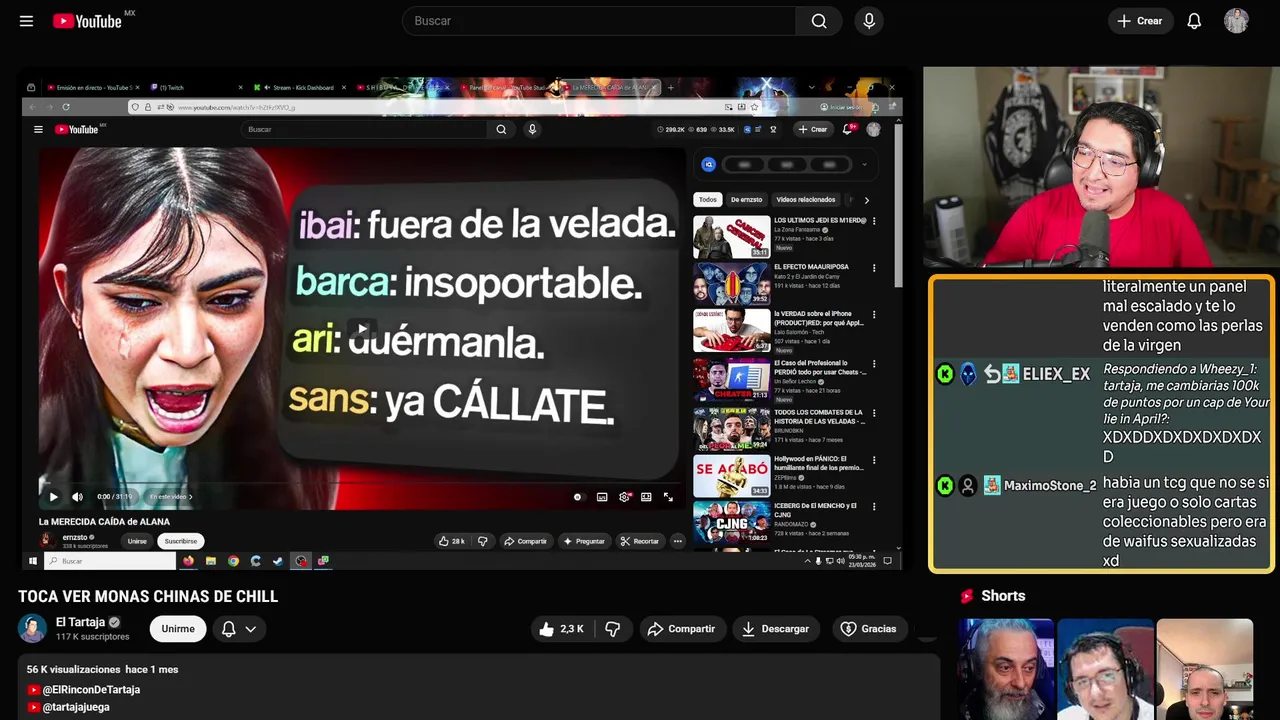The width and height of the screenshot is (1280, 720).
Task: Click the Gracias super thanks button
Action: [x=869, y=629]
